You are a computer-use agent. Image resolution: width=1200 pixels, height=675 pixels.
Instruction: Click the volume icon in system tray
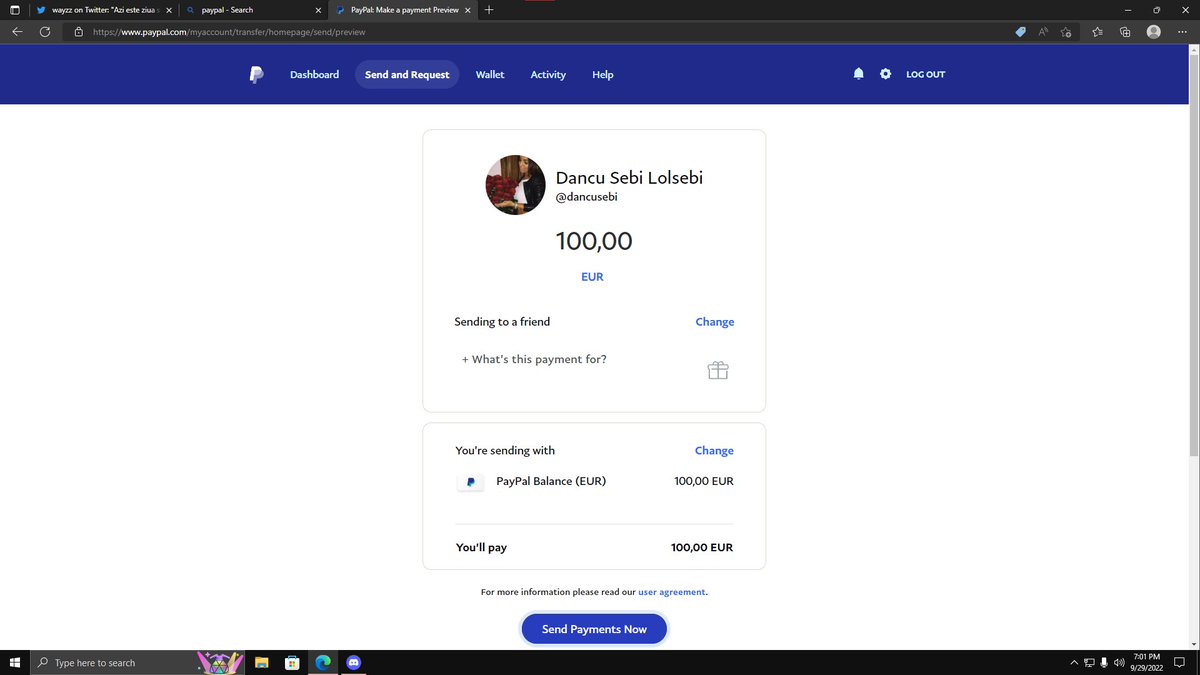click(1119, 662)
